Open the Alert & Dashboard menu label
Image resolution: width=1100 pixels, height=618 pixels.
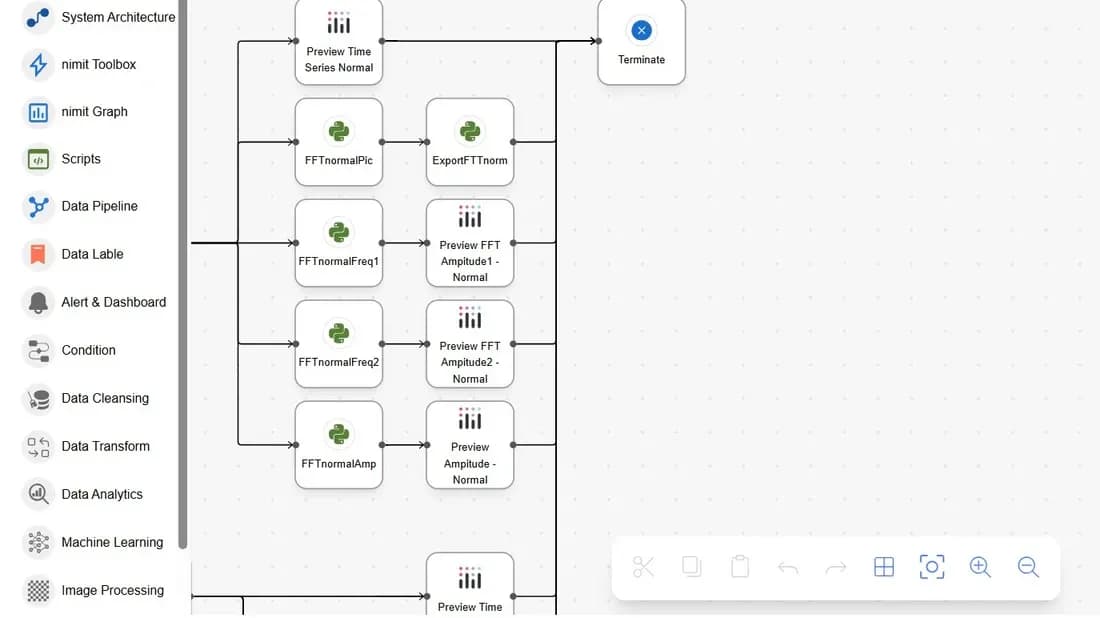[114, 302]
